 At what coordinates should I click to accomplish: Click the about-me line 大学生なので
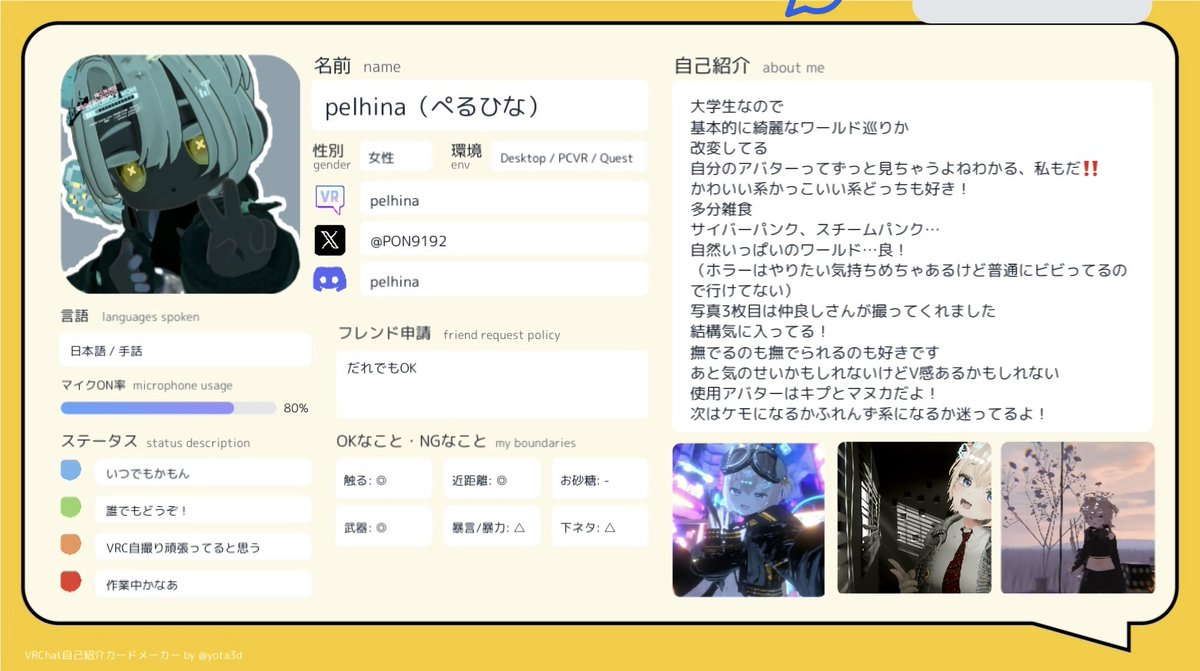pyautogui.click(x=736, y=106)
